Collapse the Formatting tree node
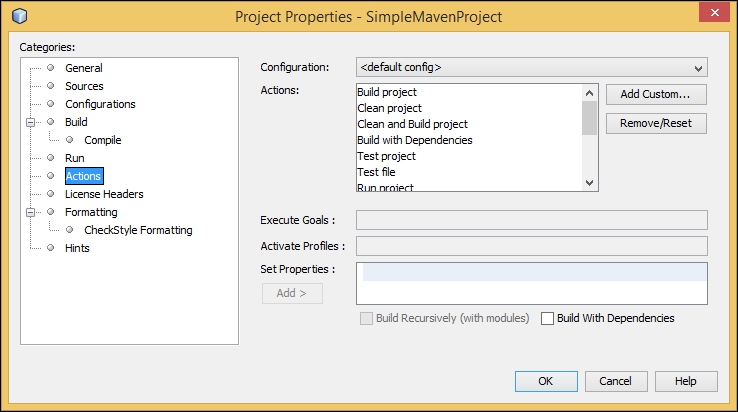Viewport: 738px width, 412px height. (31, 212)
